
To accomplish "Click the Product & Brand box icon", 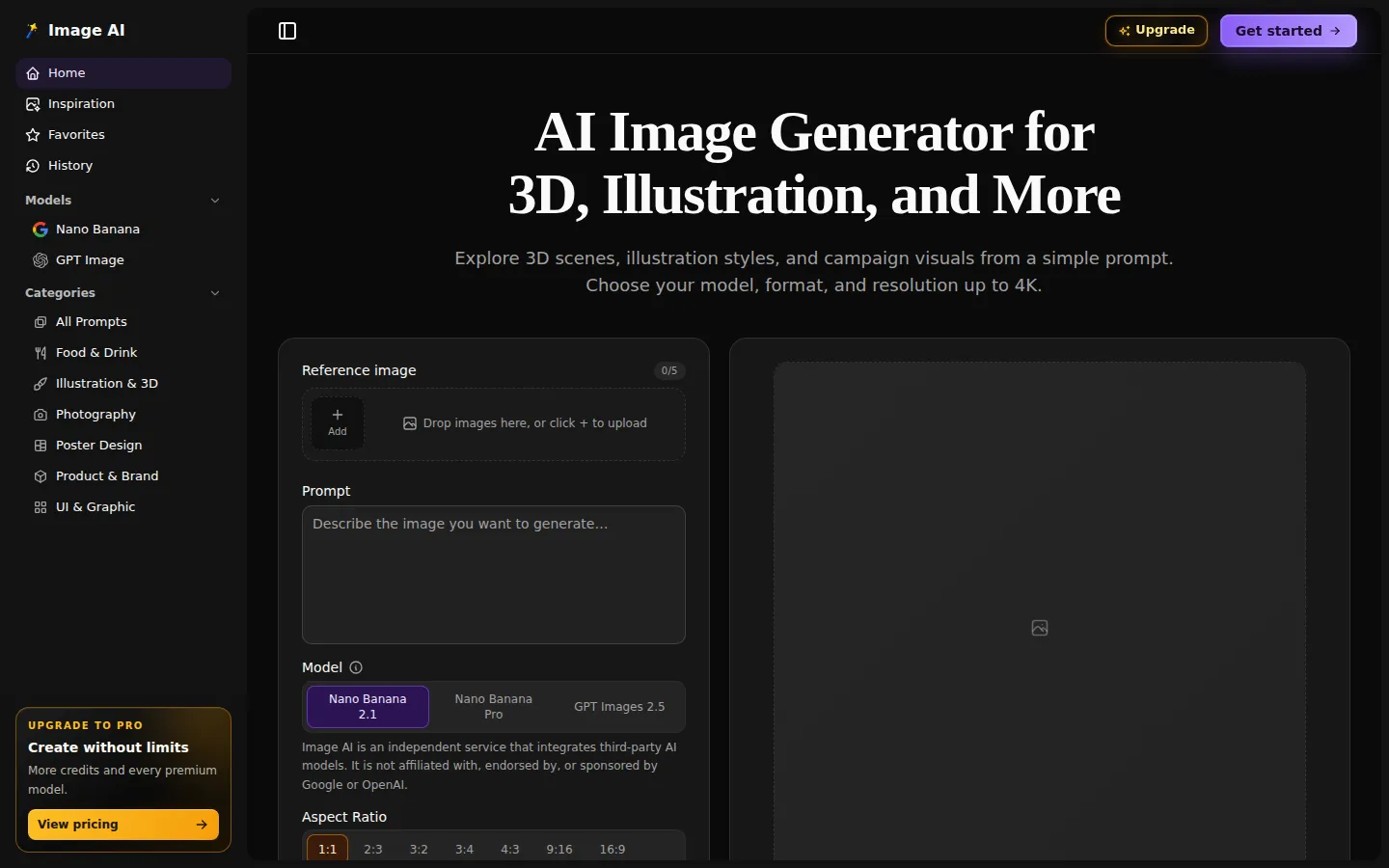I will click(x=41, y=476).
